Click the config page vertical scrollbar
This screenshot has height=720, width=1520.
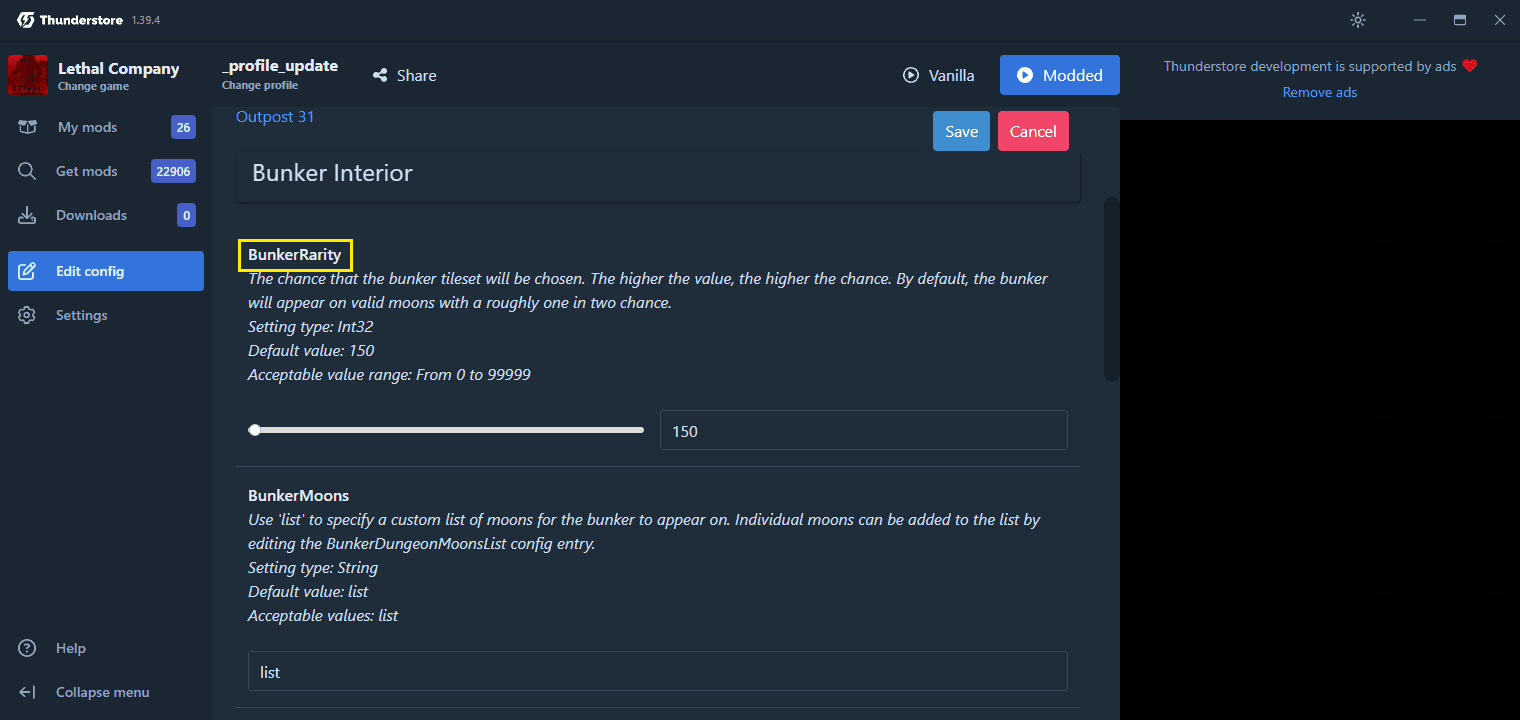(1111, 288)
